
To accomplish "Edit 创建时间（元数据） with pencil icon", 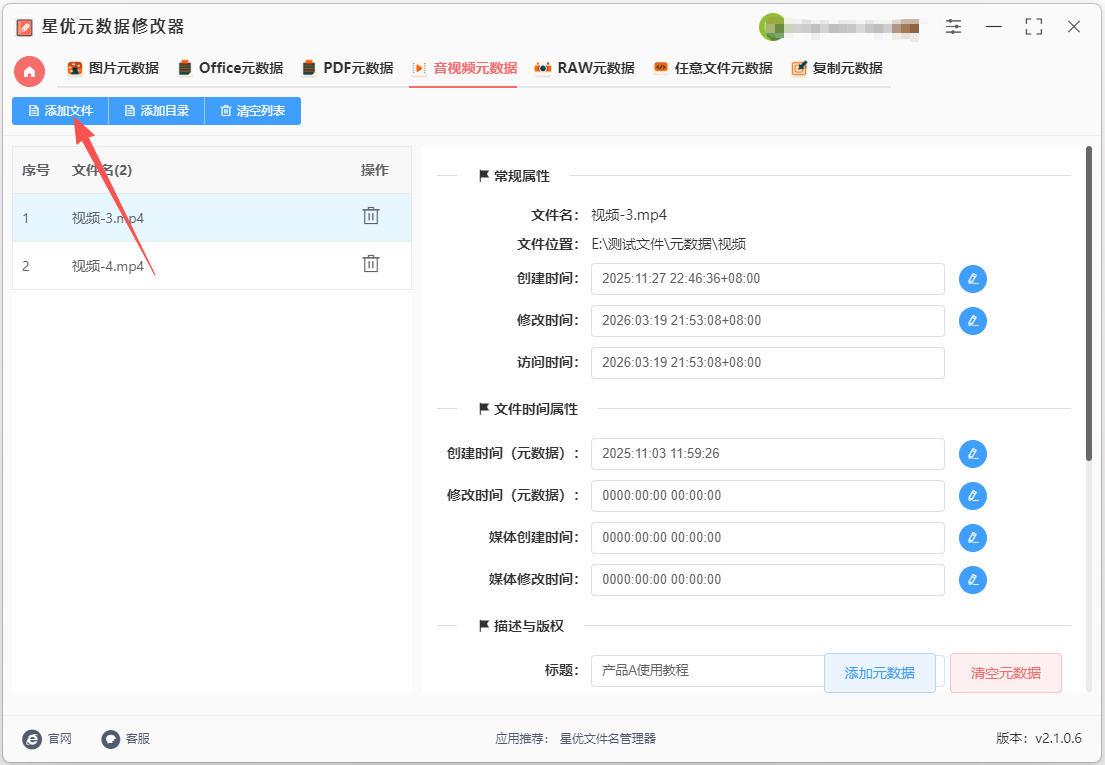I will tap(973, 454).
